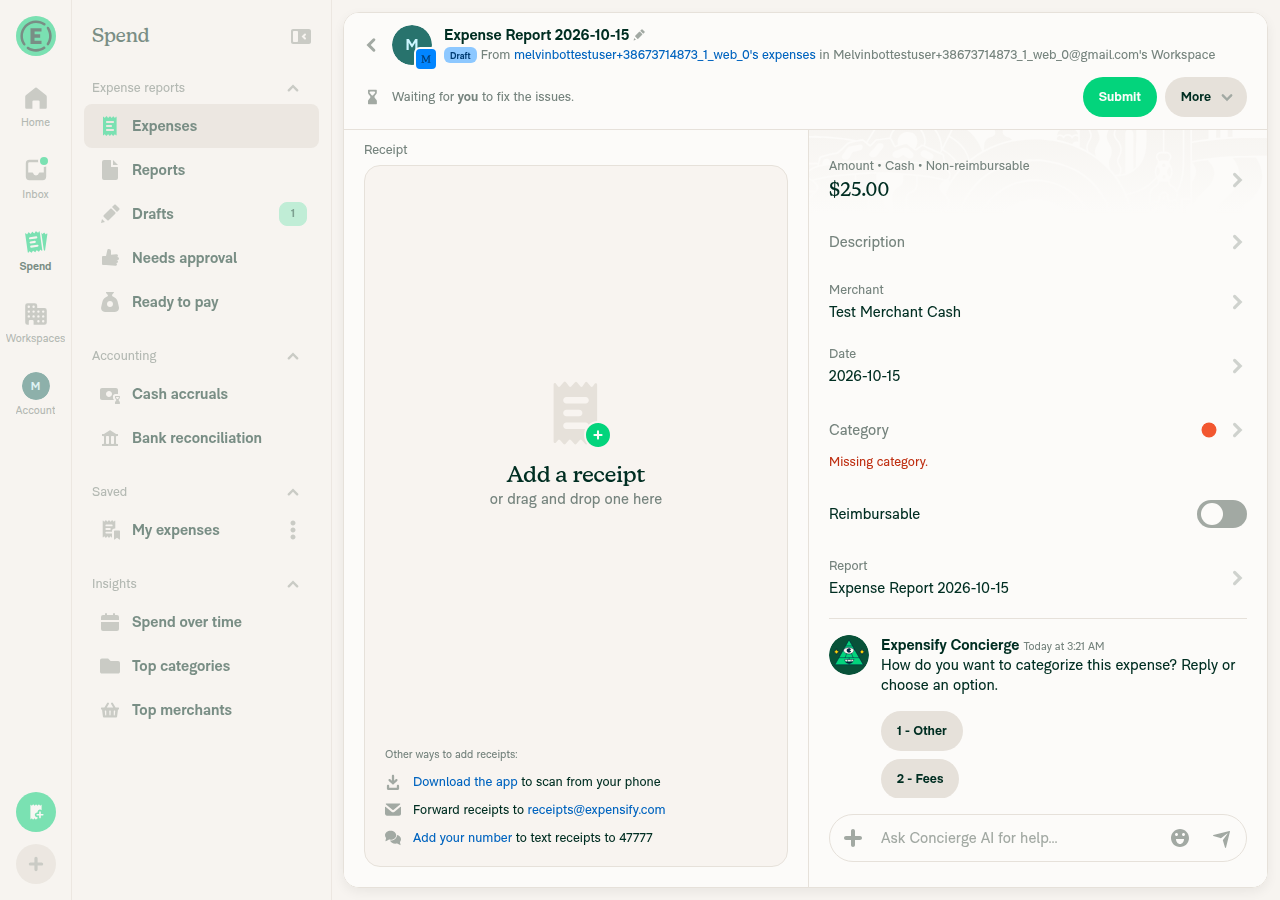Open Home from the navigation rail

coord(36,107)
